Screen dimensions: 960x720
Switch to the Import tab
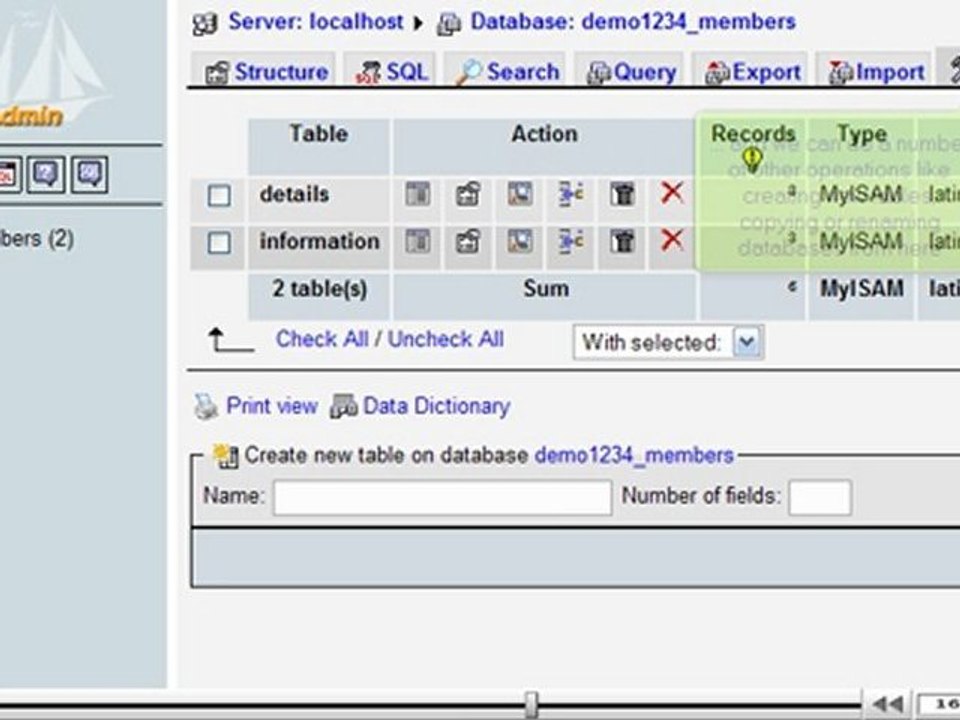875,72
